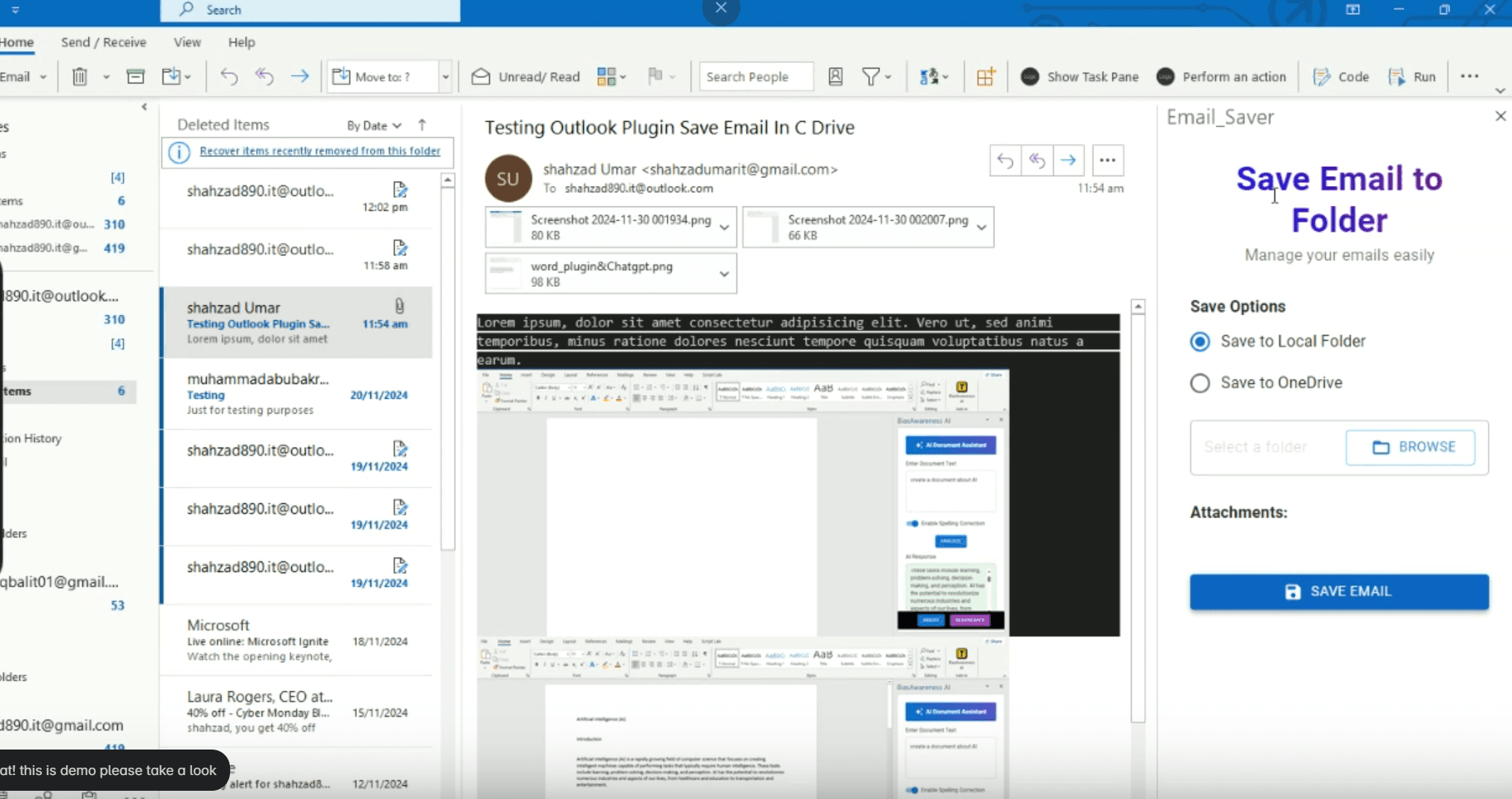Open the Laura Rogers Cyber Monday email

click(x=297, y=712)
